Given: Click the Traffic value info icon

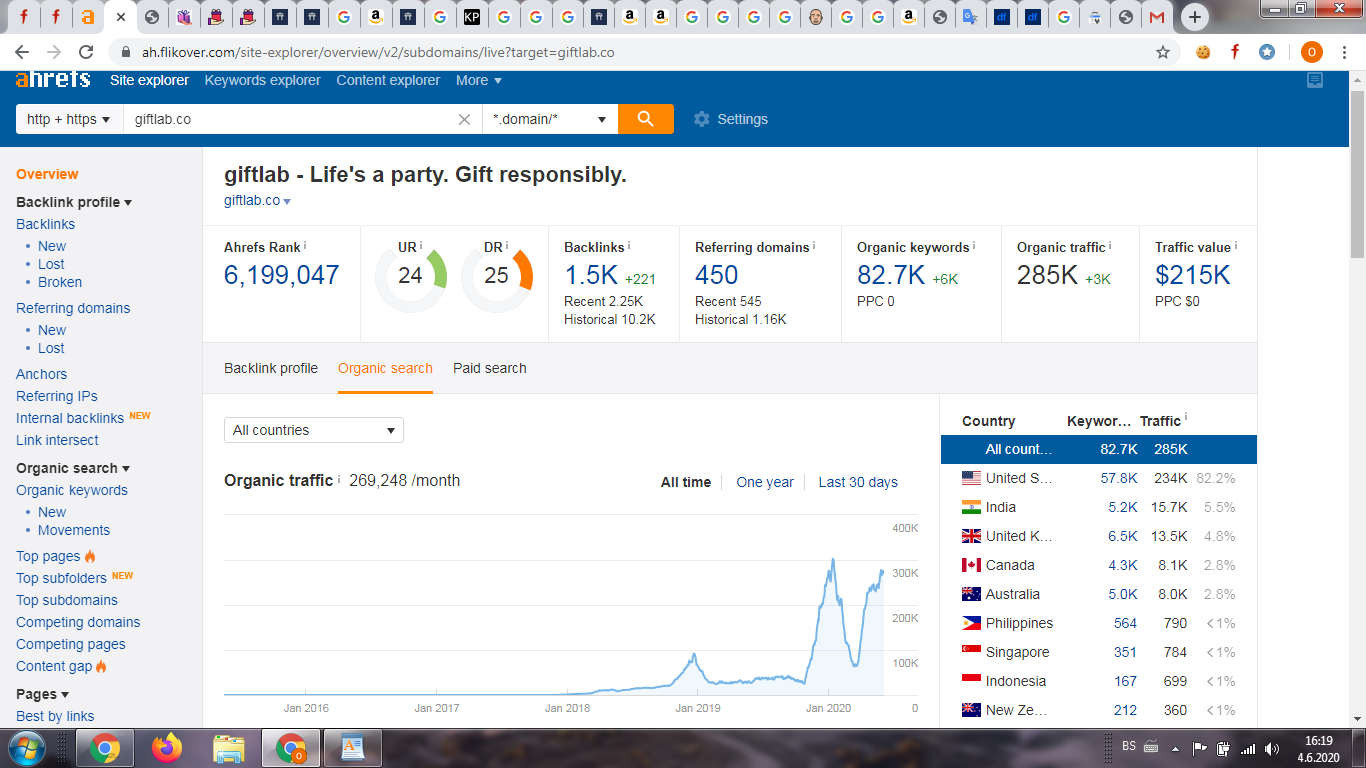Looking at the screenshot, I should coord(1236,246).
